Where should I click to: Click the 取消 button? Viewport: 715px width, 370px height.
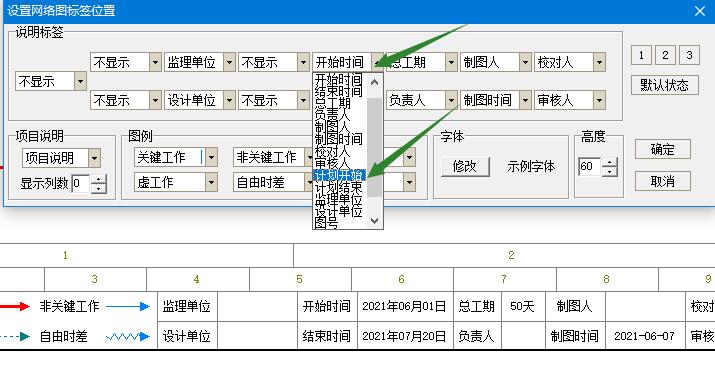click(663, 182)
